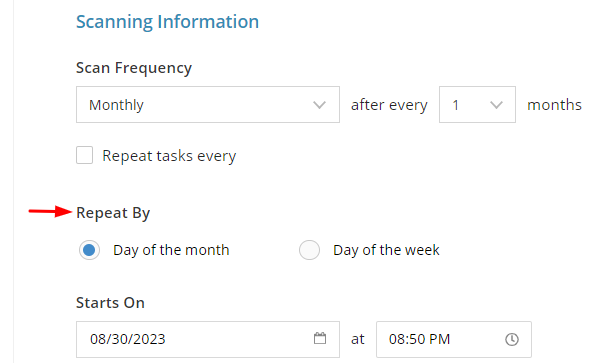Screen dimensions: 602x363
Task: Open the interval dropdown showing 1
Action: tap(477, 104)
